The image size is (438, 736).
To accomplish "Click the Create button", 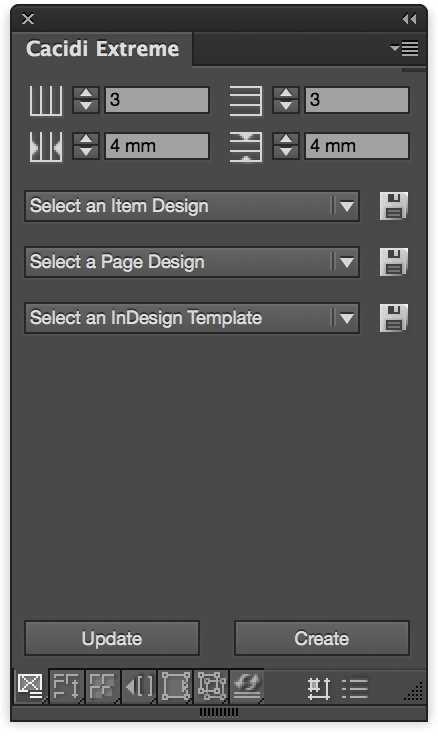I will coord(322,638).
